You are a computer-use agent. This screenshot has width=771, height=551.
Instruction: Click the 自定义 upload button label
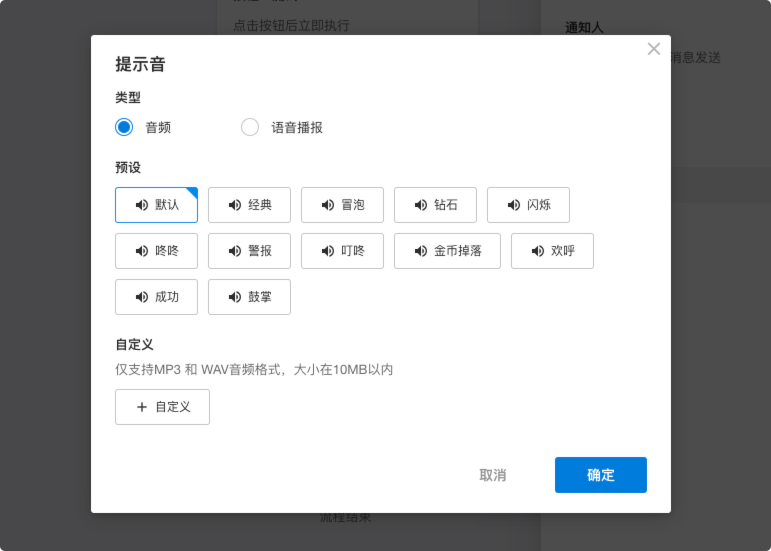pyautogui.click(x=173, y=407)
